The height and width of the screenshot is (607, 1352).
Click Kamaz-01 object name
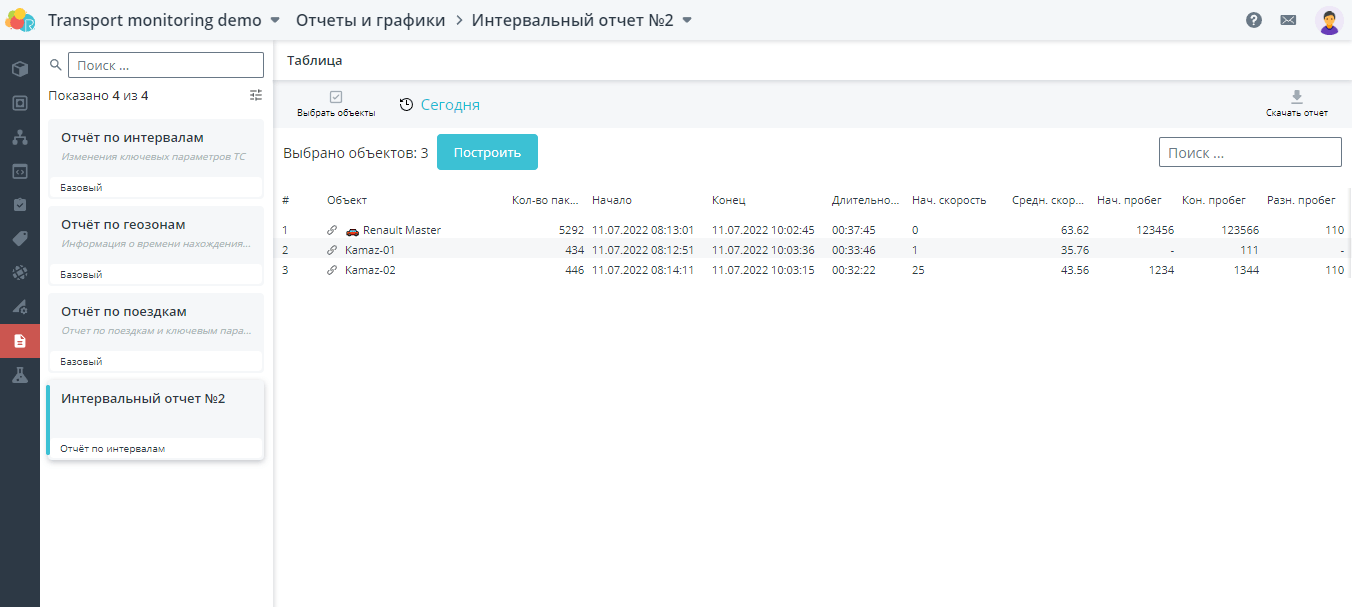(370, 250)
